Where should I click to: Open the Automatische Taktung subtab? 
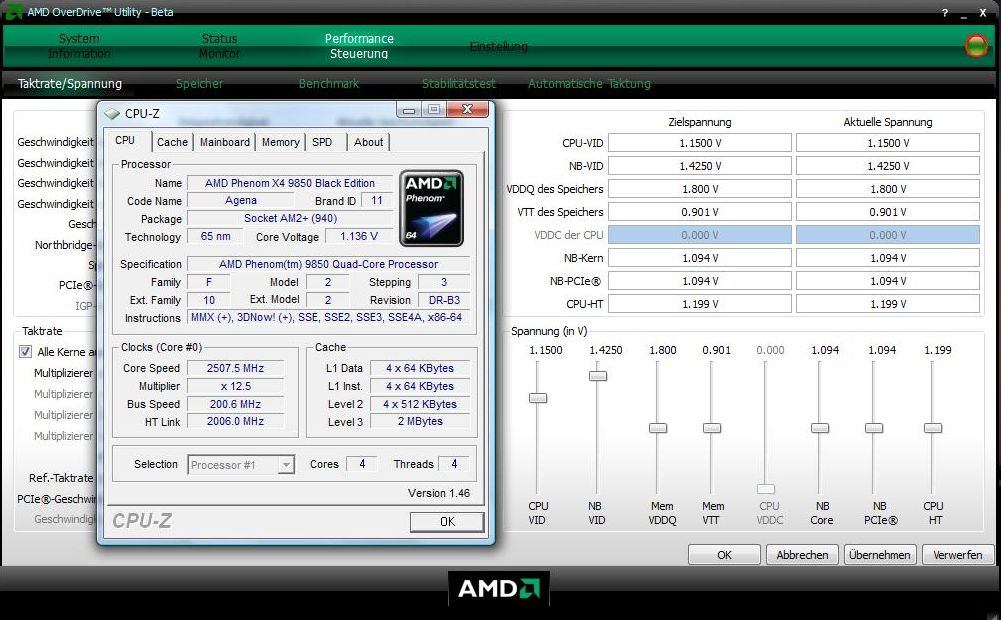click(x=589, y=84)
